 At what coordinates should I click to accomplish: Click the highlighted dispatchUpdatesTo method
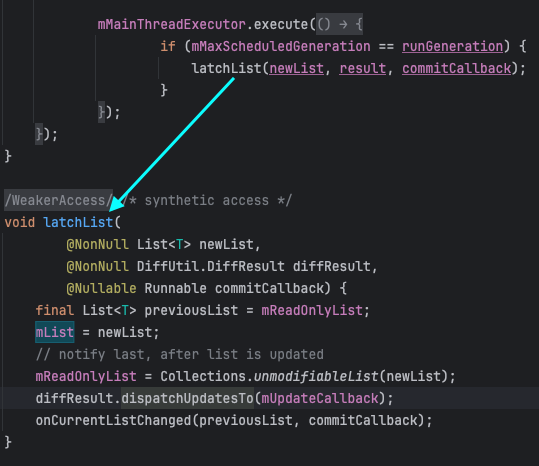click(x=187, y=398)
